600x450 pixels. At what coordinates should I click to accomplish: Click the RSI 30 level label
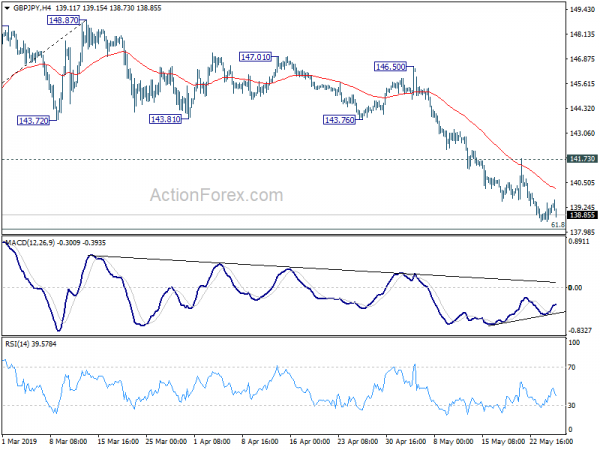tap(572, 406)
